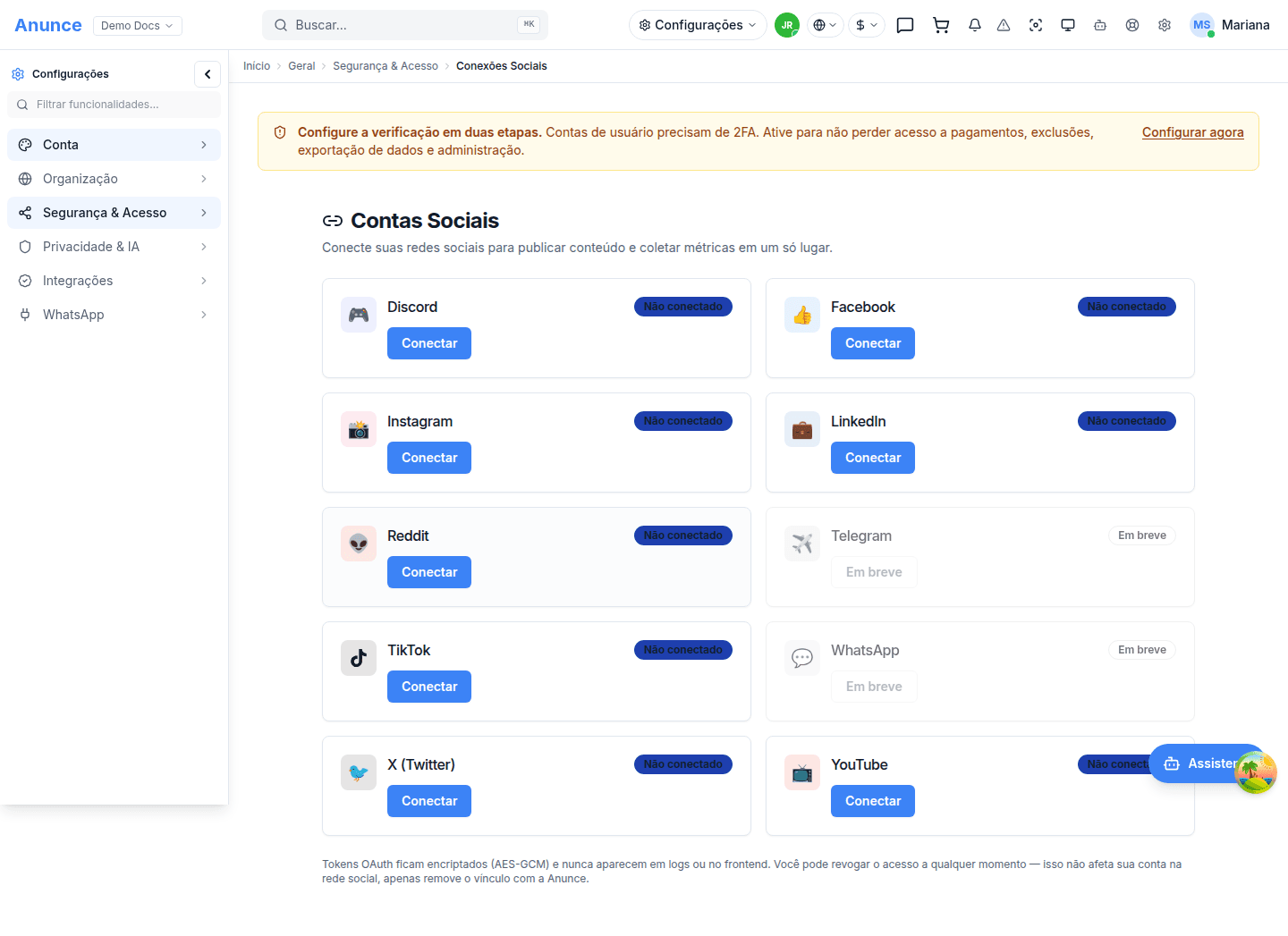
Task: Go to Geral in the breadcrumb
Action: 301,66
